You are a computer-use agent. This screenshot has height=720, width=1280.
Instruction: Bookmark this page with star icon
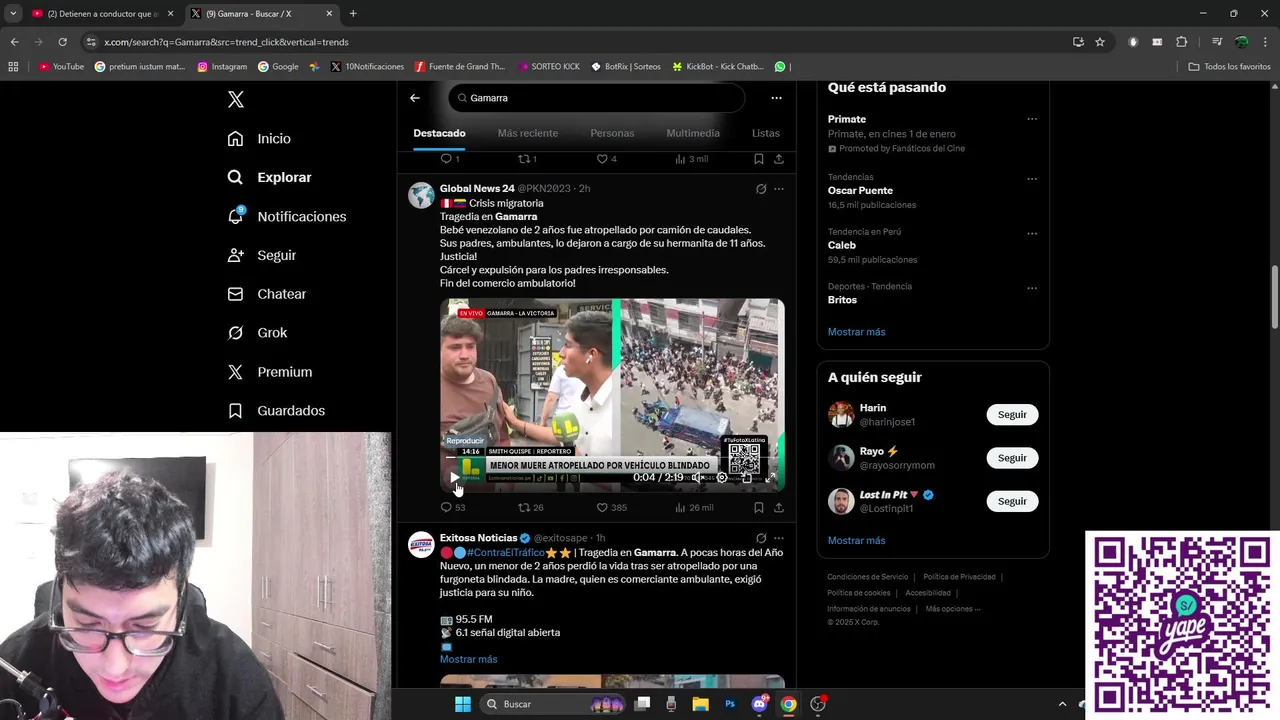click(x=1100, y=42)
